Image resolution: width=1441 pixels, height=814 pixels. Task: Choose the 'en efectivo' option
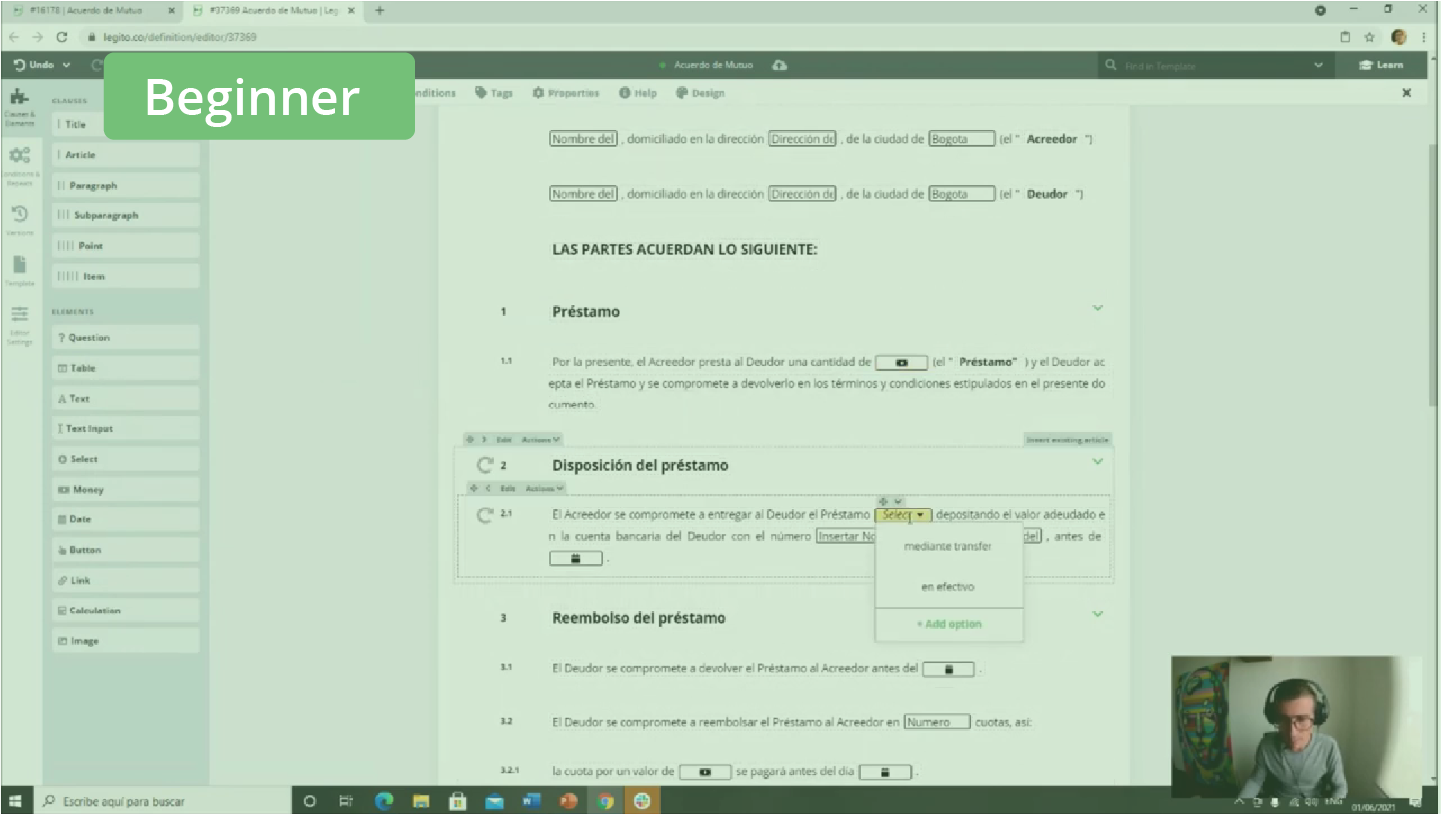click(947, 586)
